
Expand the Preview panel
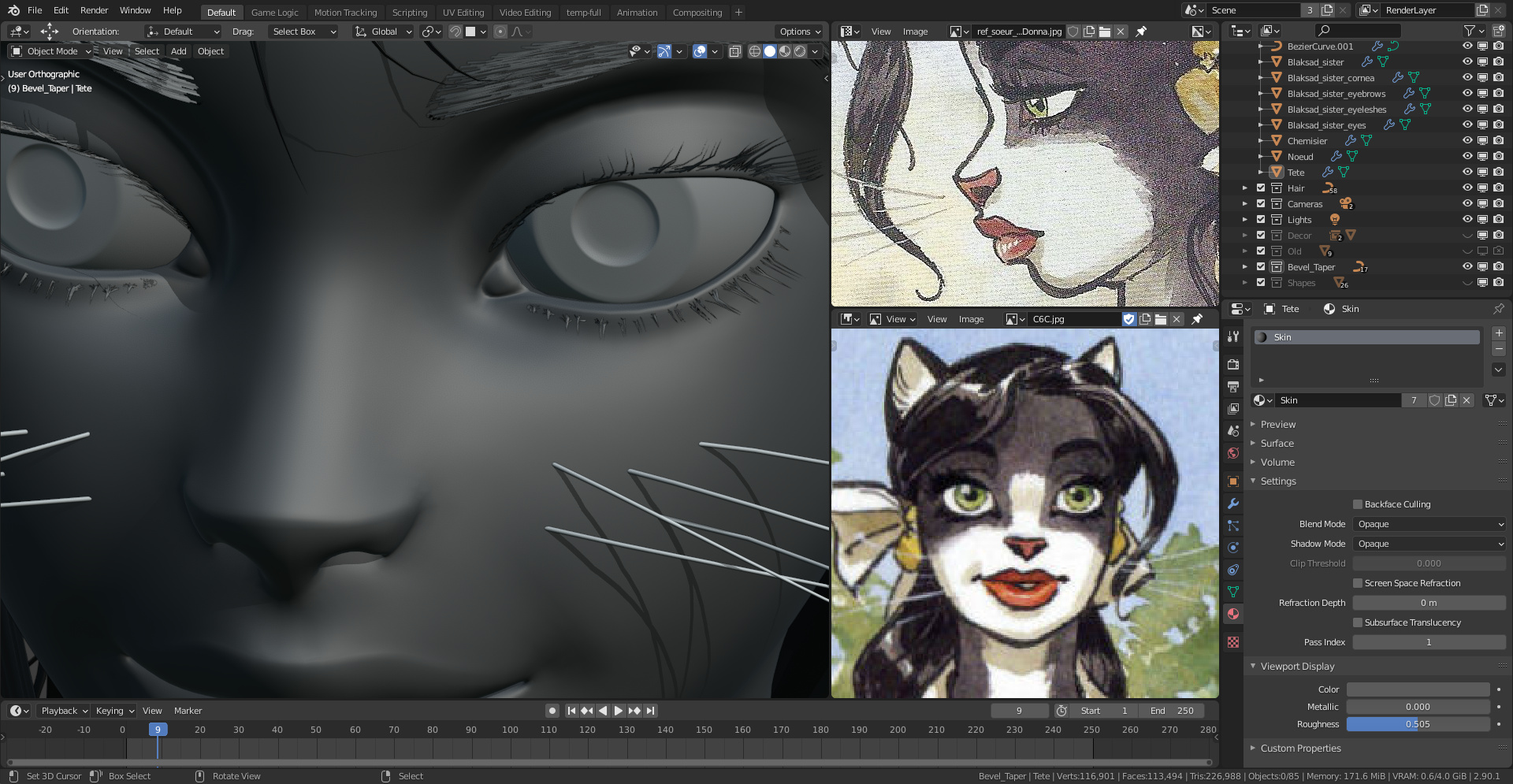pos(1277,425)
